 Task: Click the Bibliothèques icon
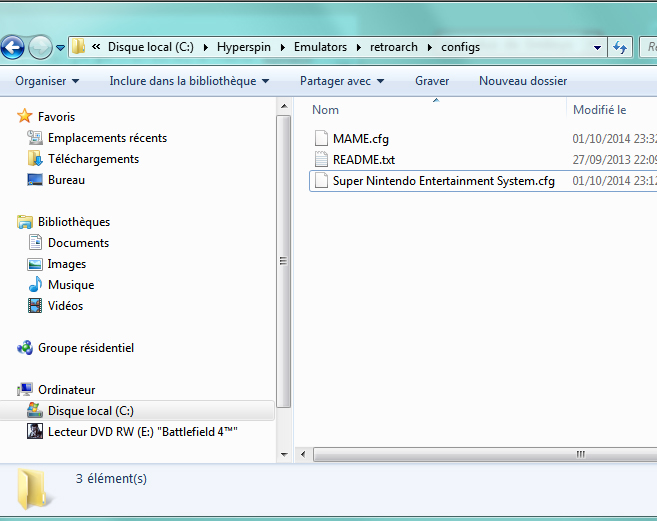pyautogui.click(x=25, y=222)
